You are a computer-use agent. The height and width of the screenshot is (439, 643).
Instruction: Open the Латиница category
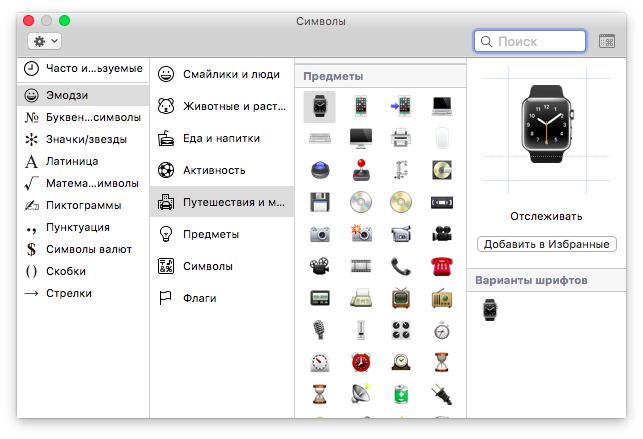pyautogui.click(x=83, y=161)
